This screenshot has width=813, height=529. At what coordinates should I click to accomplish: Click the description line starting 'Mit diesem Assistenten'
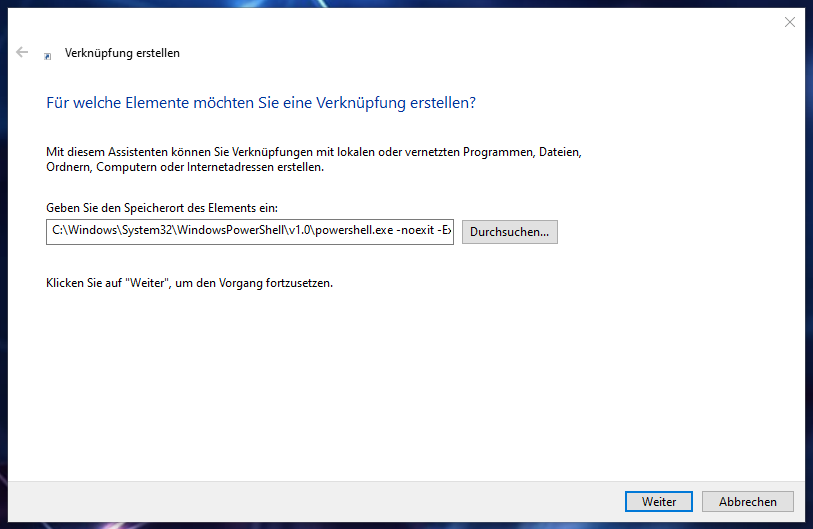[313, 152]
